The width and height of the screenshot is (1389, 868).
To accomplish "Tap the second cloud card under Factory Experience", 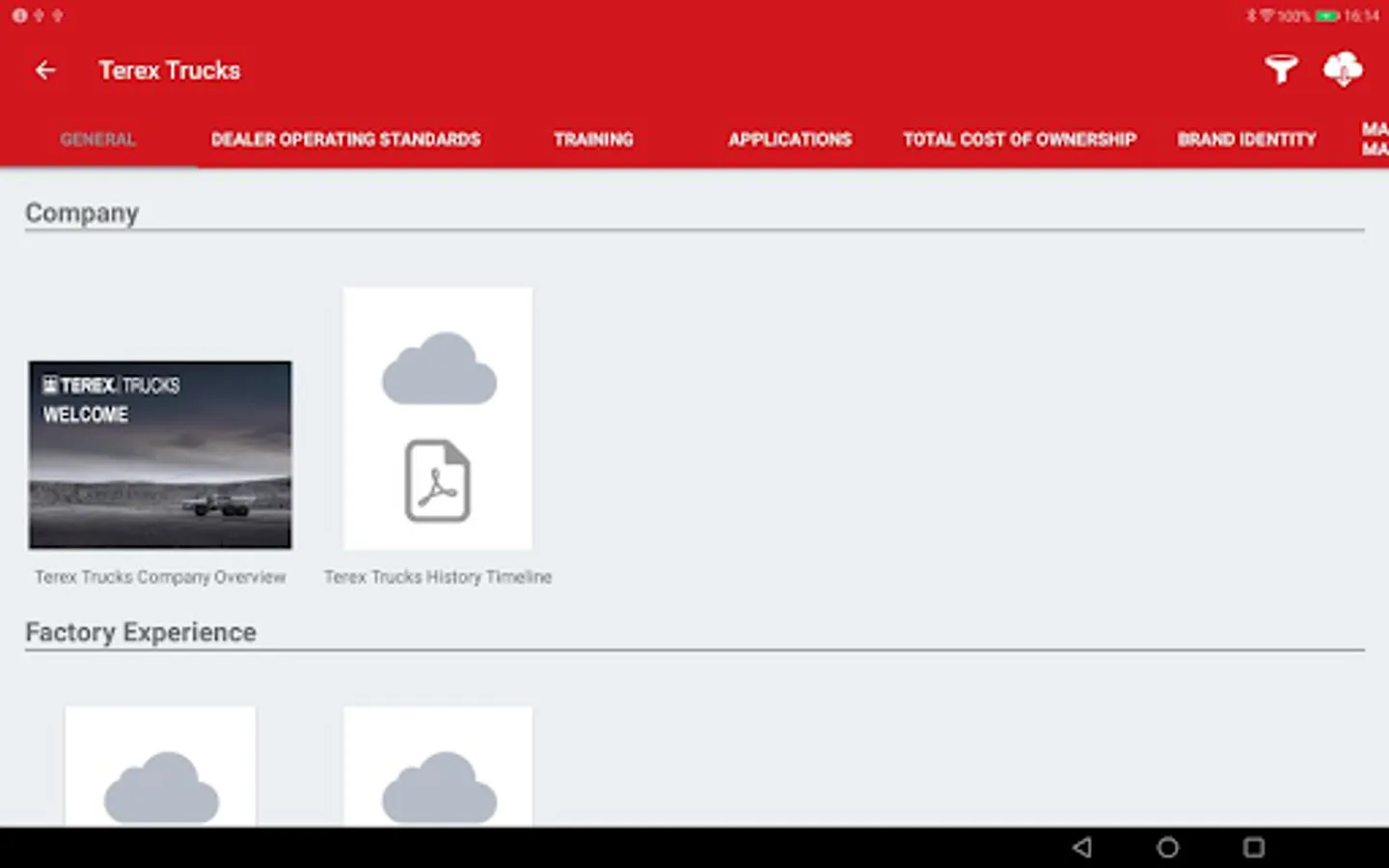I will click(x=438, y=767).
